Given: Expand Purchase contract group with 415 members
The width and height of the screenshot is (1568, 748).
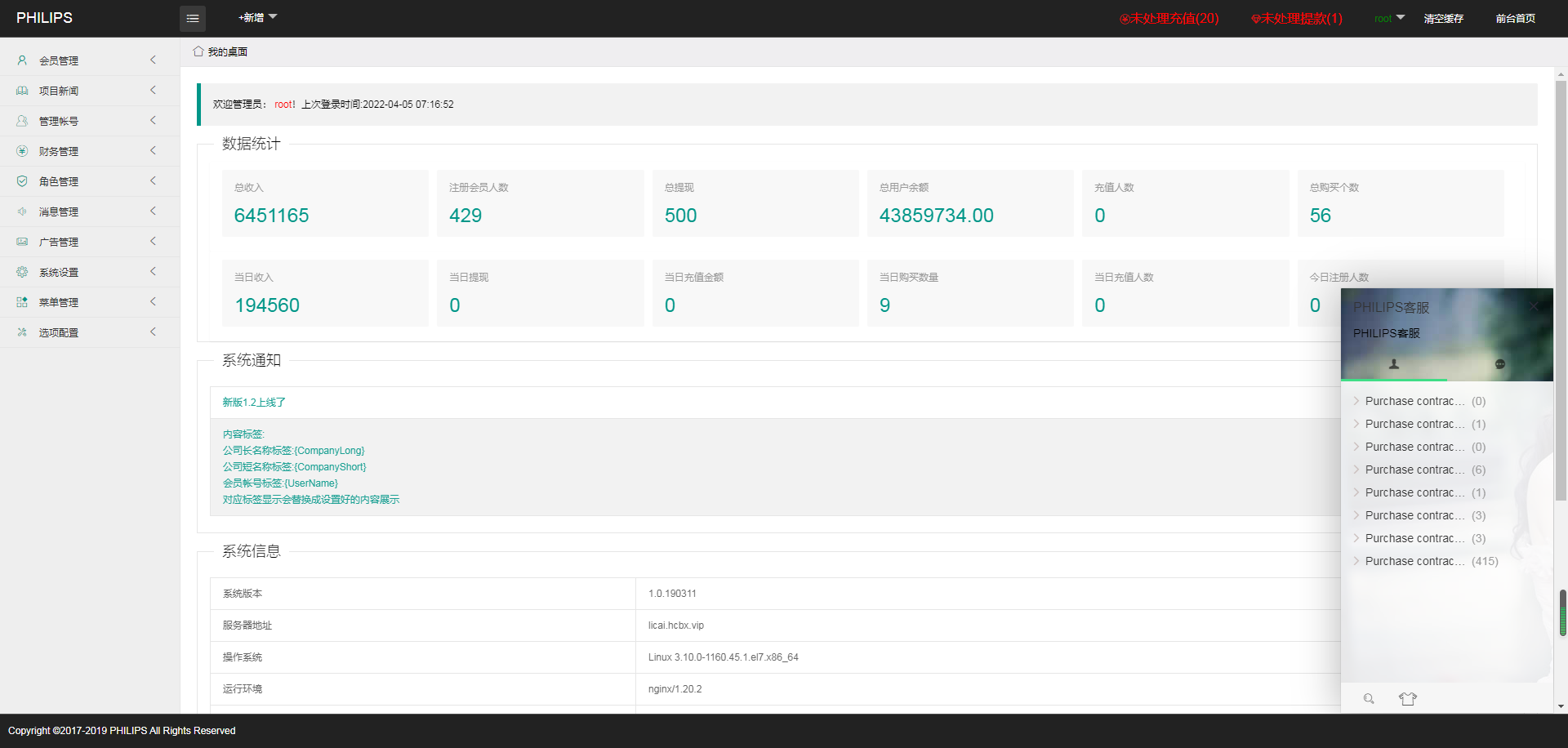Looking at the screenshot, I should (x=1425, y=561).
